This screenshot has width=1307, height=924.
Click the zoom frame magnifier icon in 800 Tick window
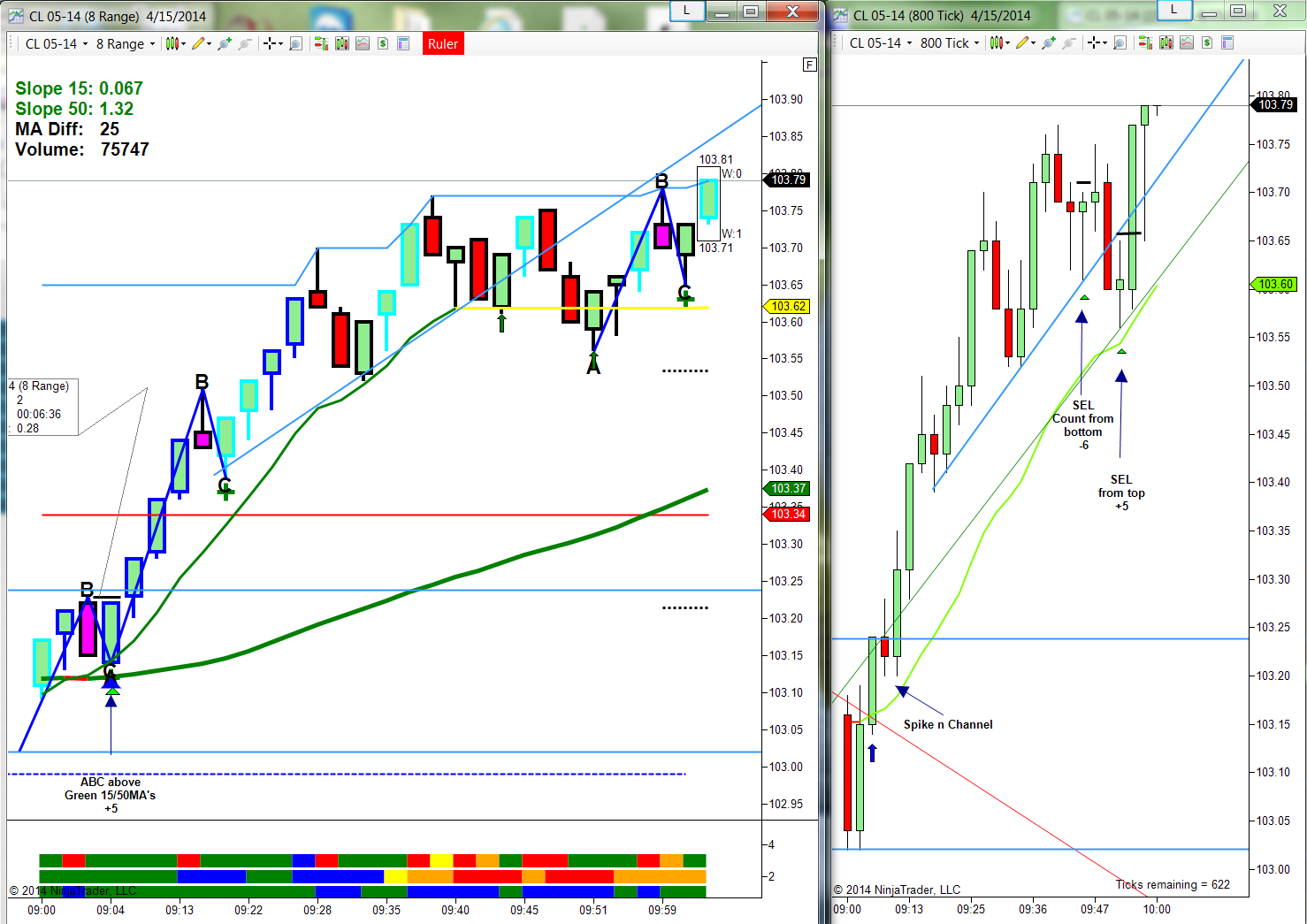1120,42
